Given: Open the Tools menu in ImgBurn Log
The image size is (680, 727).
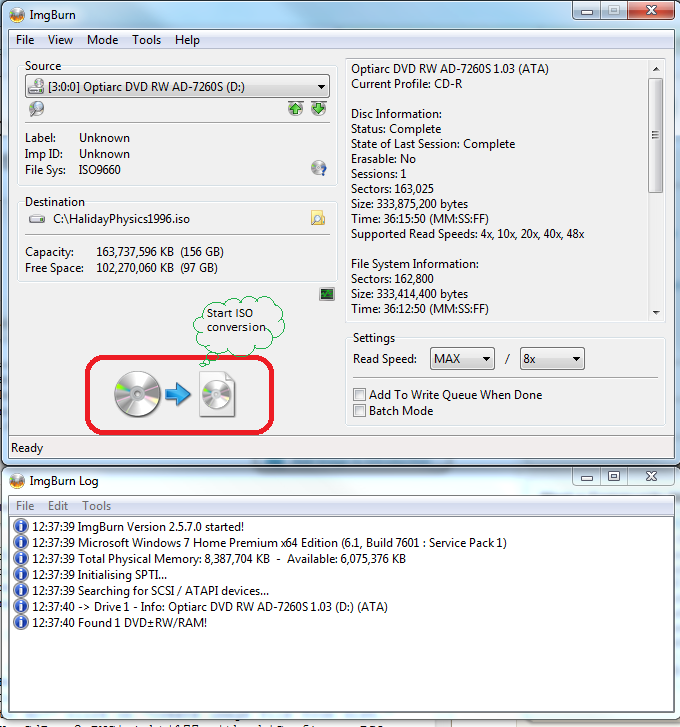Looking at the screenshot, I should pos(96,505).
